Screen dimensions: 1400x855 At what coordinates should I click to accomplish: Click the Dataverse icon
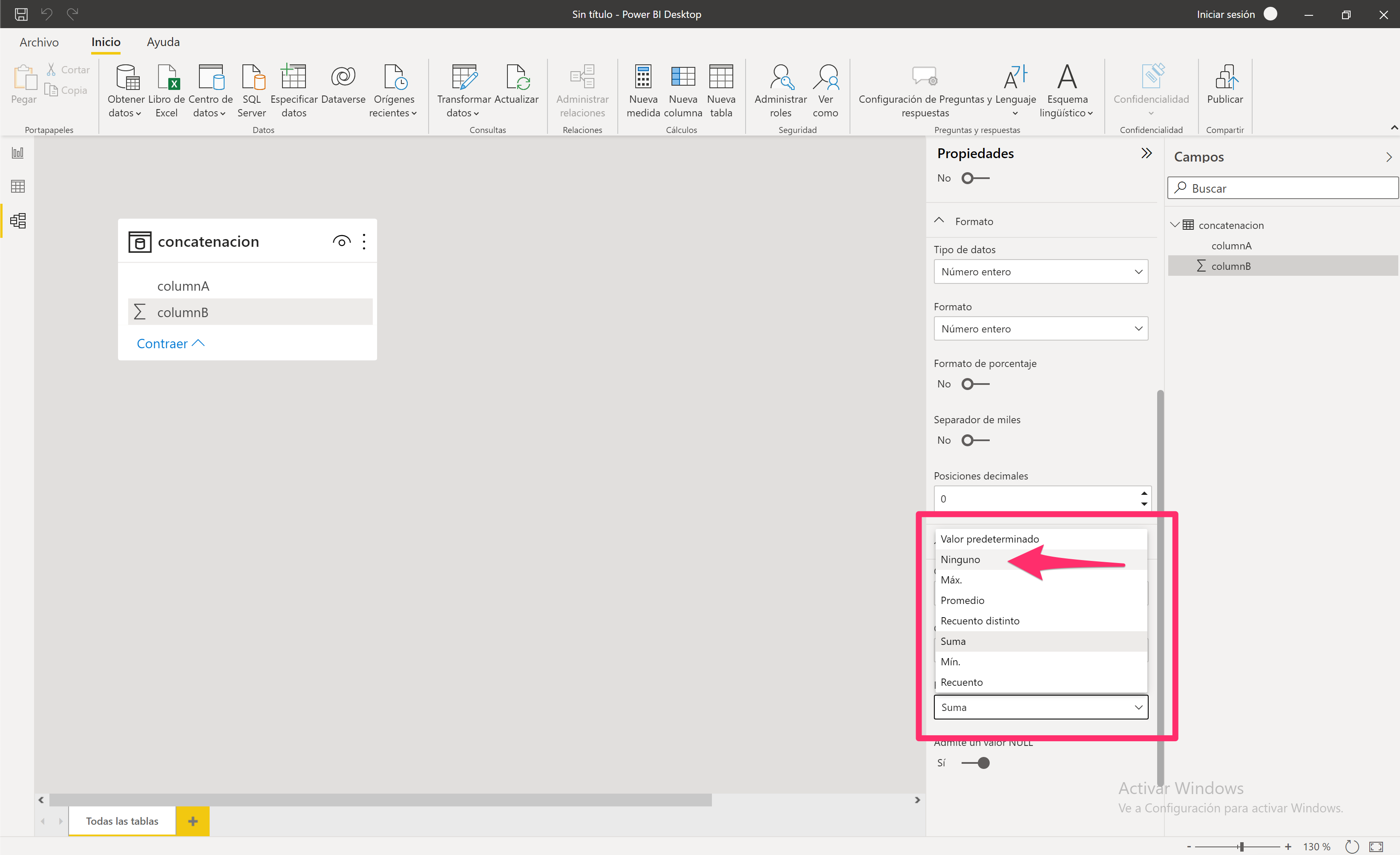click(x=343, y=84)
